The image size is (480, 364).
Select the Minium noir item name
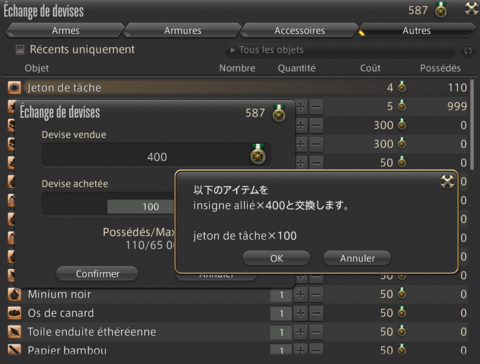tap(59, 294)
